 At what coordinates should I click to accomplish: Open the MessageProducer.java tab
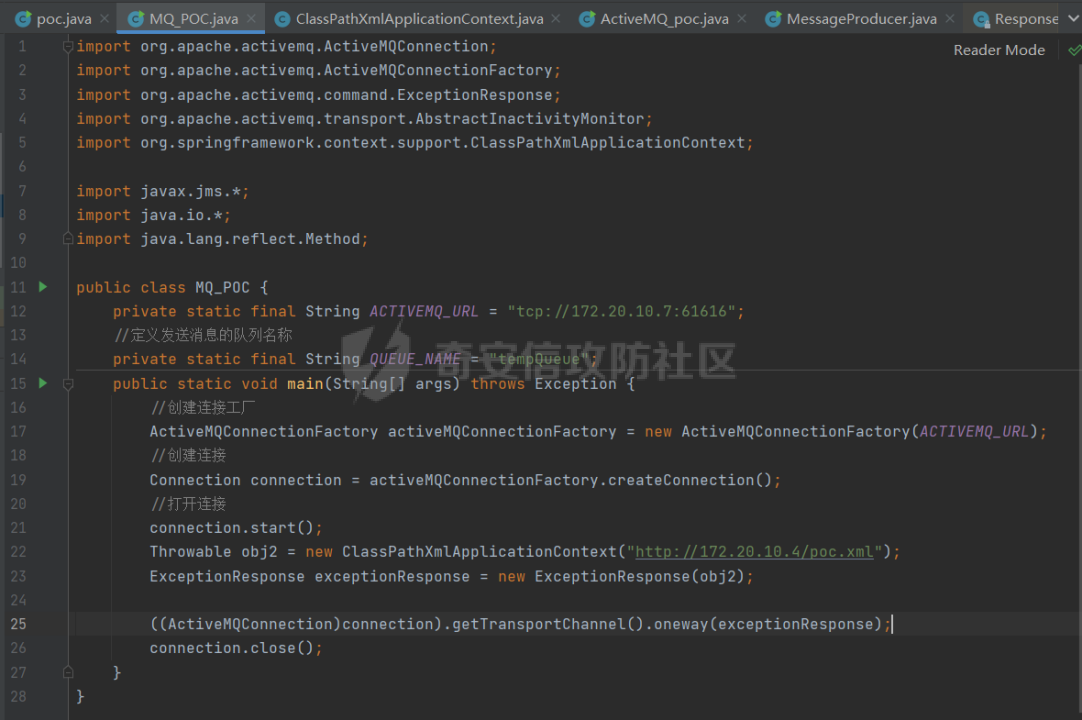[x=862, y=19]
